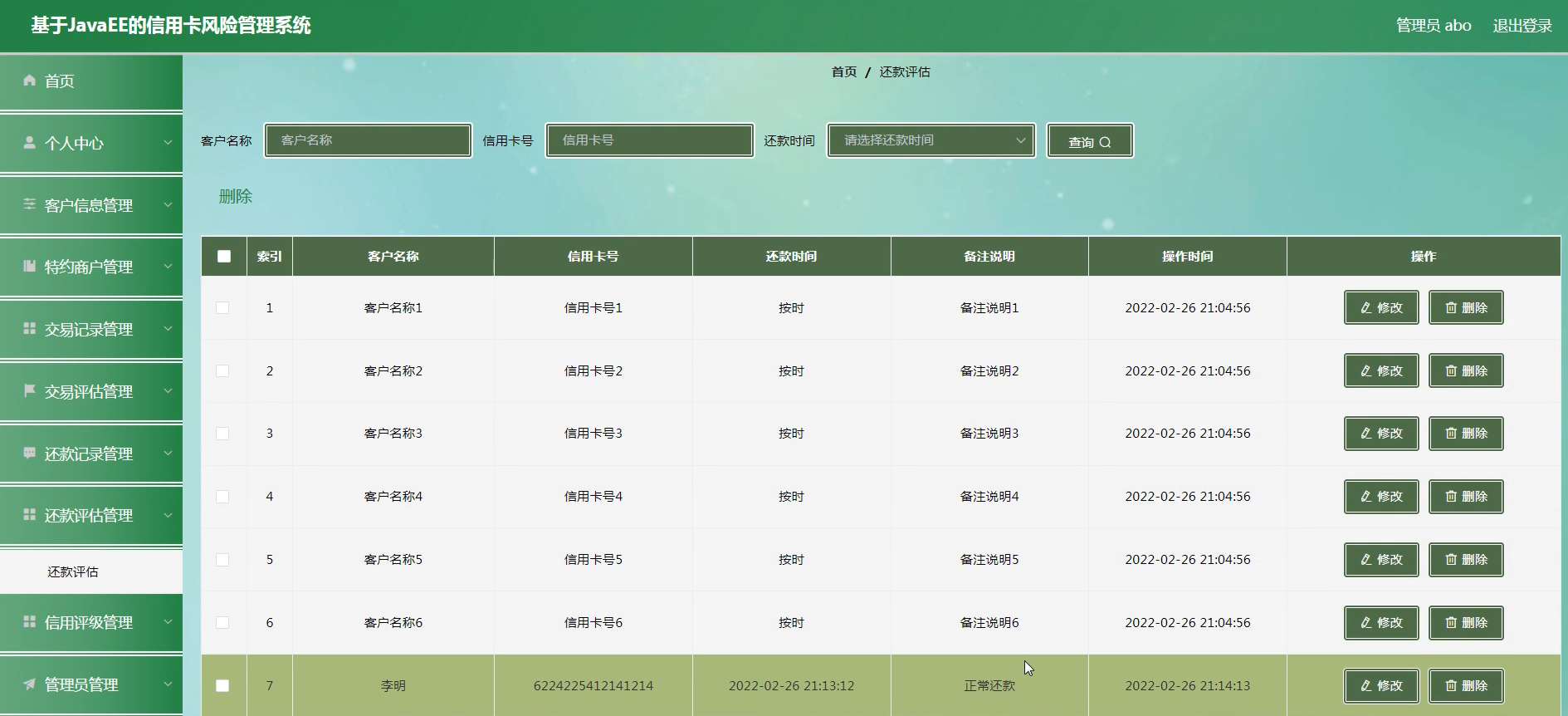1568x716 pixels.
Task: Click the pencil icon in 客户名称3 row's 修改
Action: tap(1366, 433)
